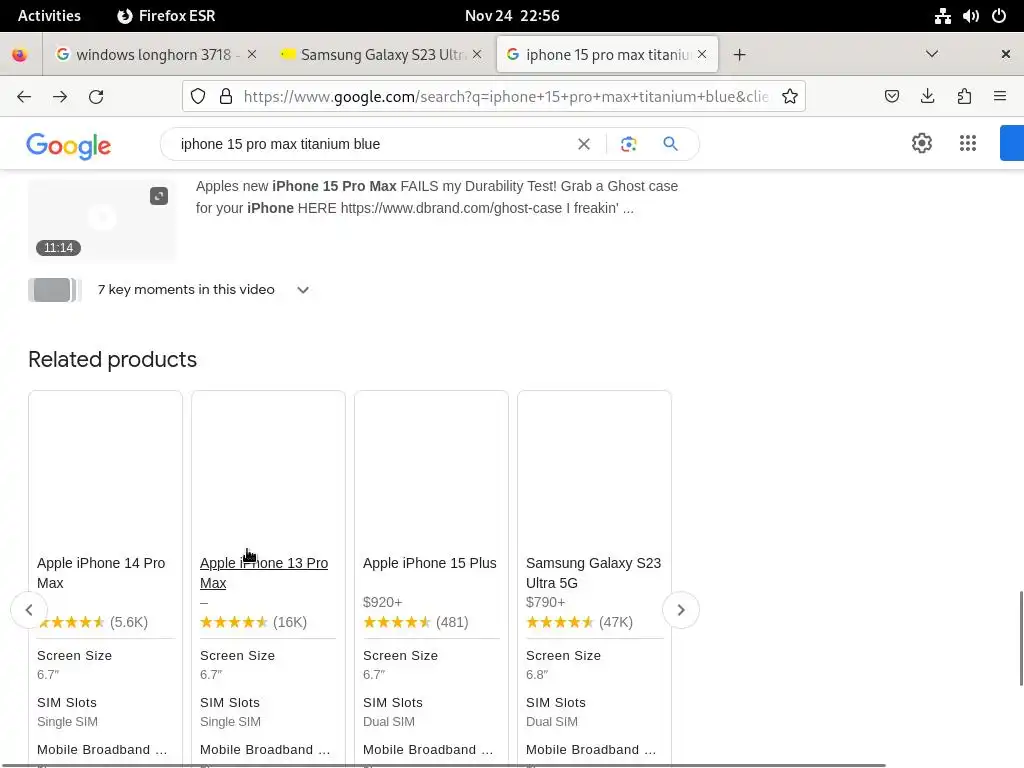Open Firefox downloads panel
1024x768 pixels.
[x=927, y=96]
